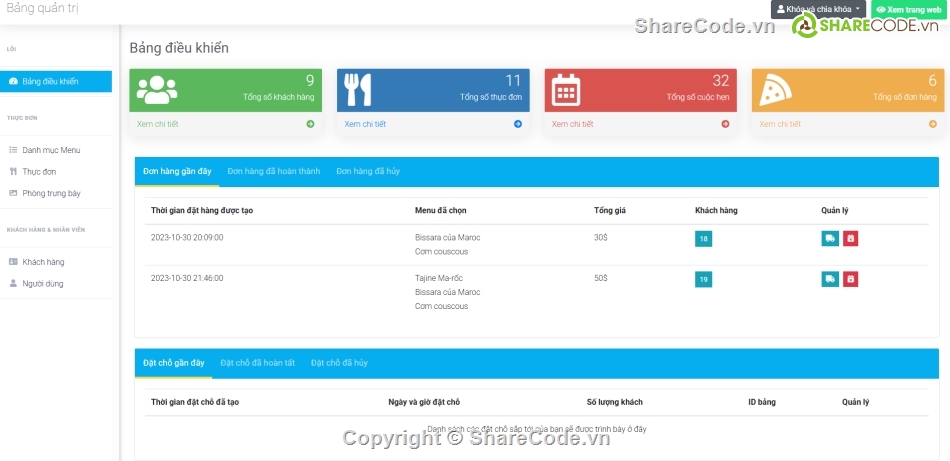Click the truck delivery icon for the 30$ order

tap(830, 239)
